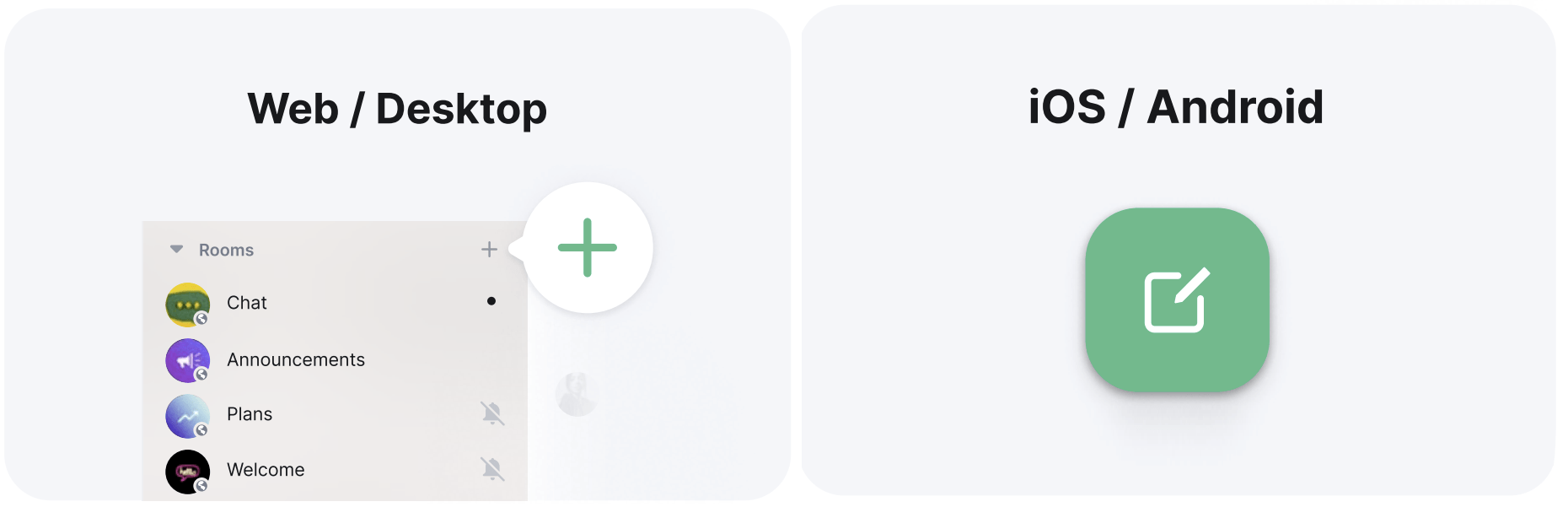
Task: Select the Plans room label
Action: click(250, 414)
